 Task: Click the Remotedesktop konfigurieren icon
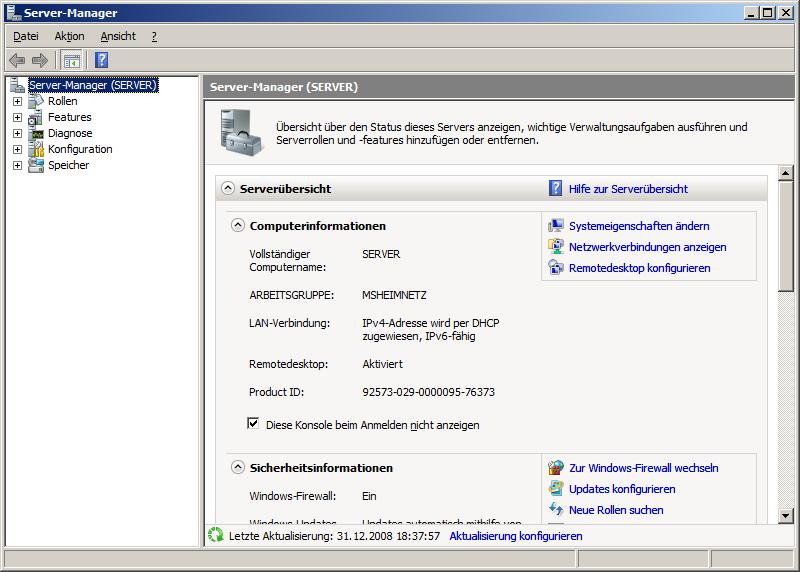click(556, 267)
